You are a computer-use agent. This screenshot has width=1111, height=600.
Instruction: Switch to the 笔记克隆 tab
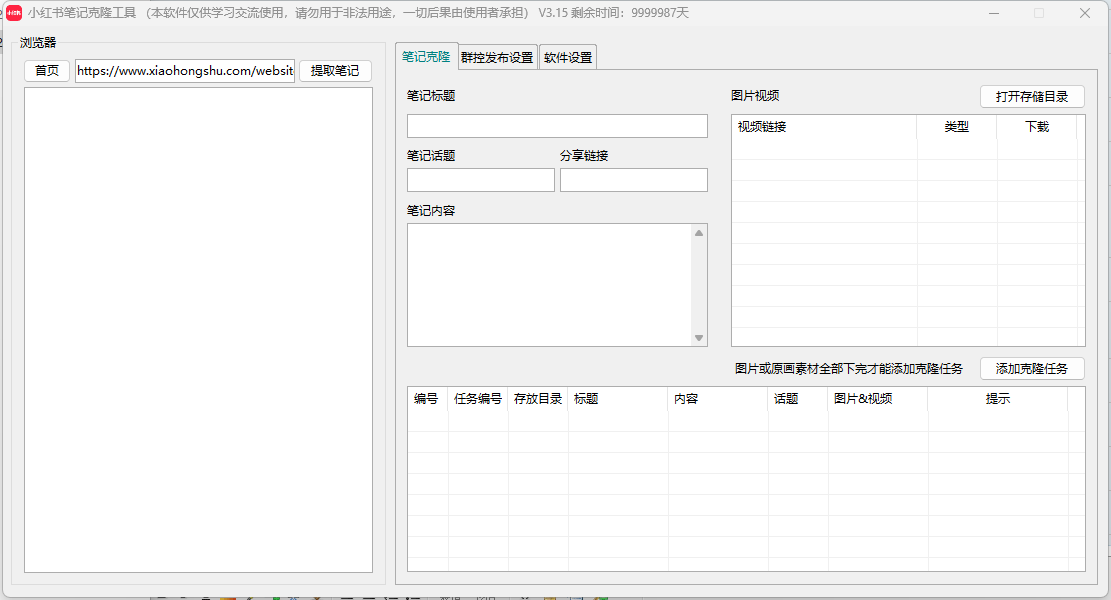(426, 57)
